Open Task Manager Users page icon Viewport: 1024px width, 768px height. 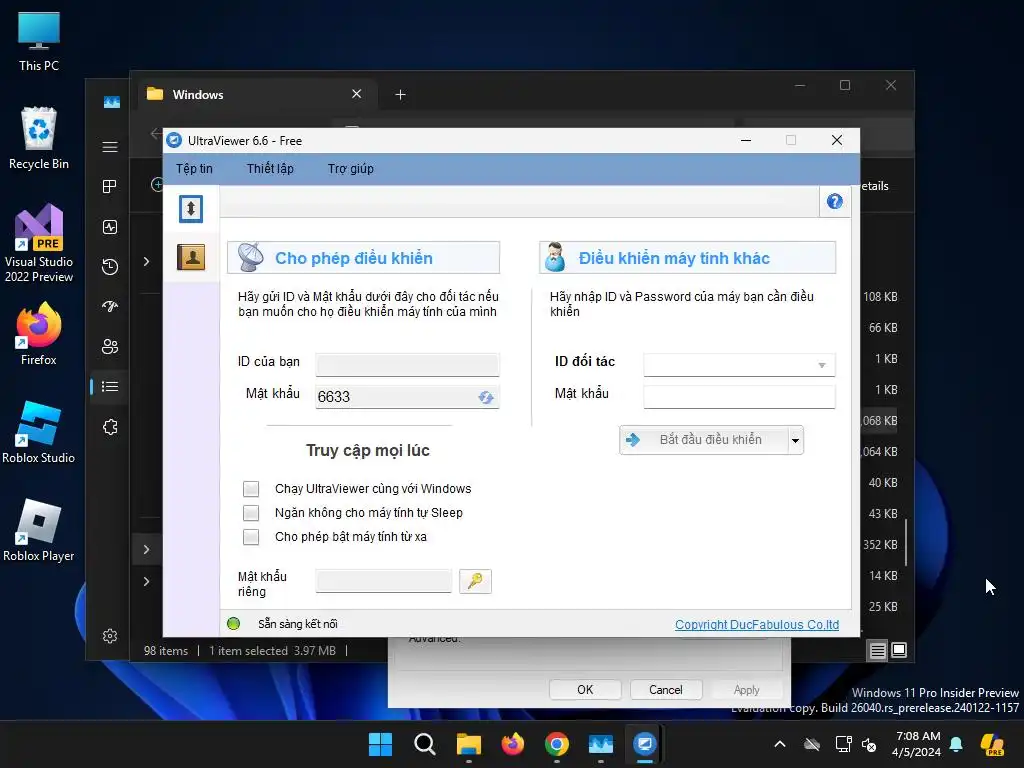[x=110, y=347]
